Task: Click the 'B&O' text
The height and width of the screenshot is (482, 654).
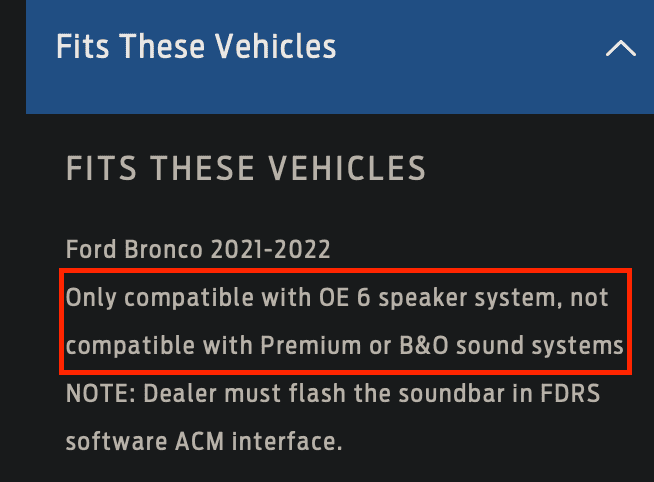Action: click(424, 346)
